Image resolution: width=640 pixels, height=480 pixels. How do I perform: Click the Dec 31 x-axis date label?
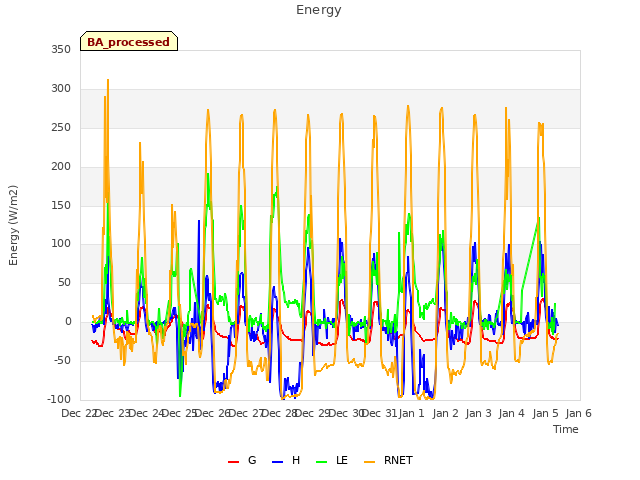click(380, 413)
